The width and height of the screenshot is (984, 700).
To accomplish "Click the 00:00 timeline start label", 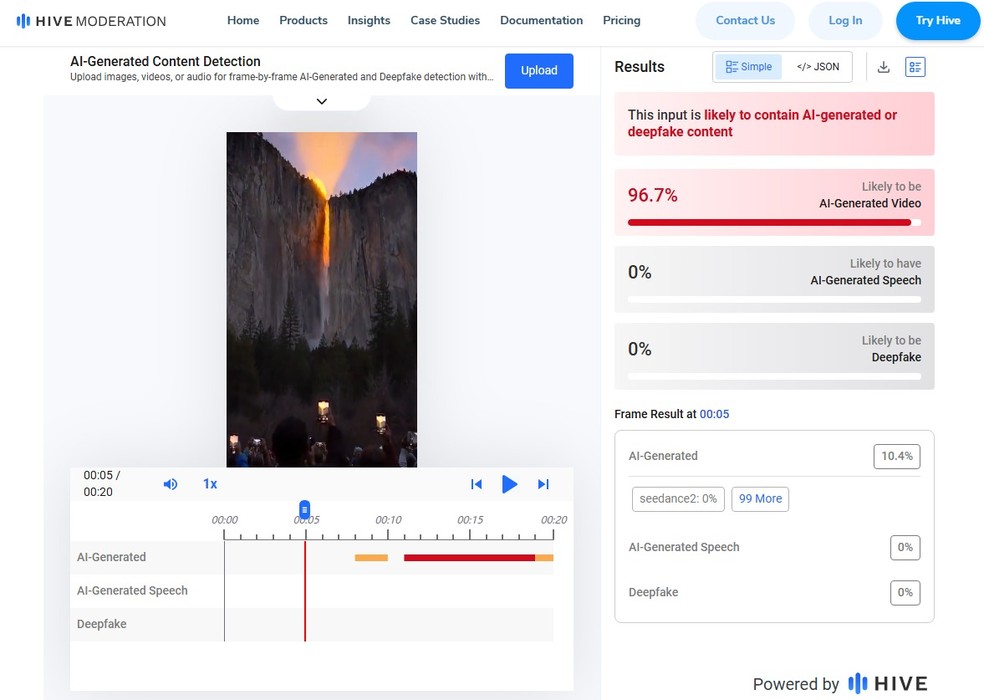I will coord(225,520).
